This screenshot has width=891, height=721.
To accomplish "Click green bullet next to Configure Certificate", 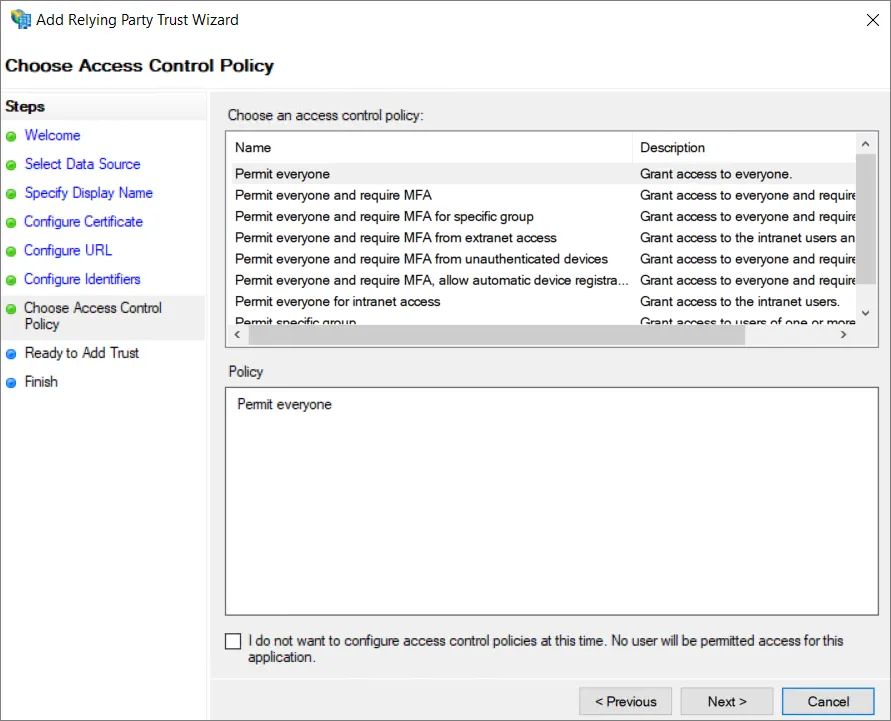I will 11,223.
